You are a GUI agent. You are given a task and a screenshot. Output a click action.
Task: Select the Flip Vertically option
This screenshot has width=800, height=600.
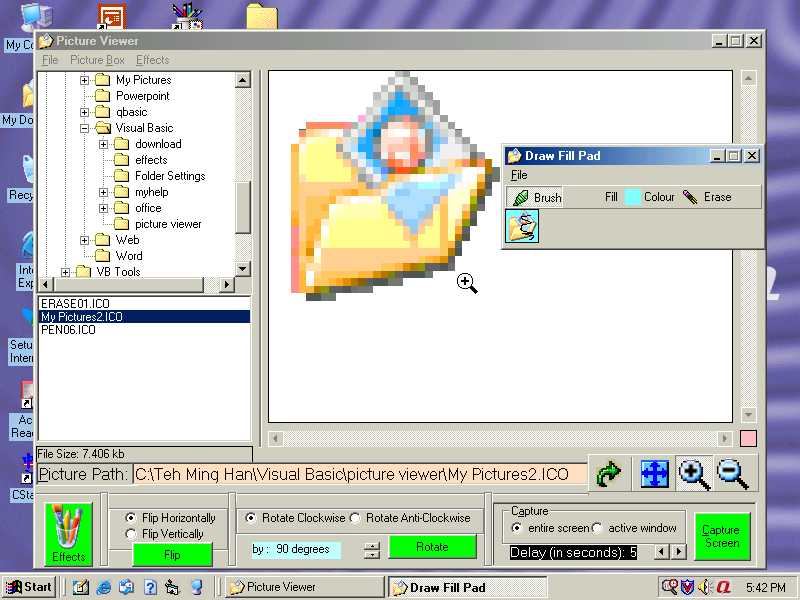point(131,534)
